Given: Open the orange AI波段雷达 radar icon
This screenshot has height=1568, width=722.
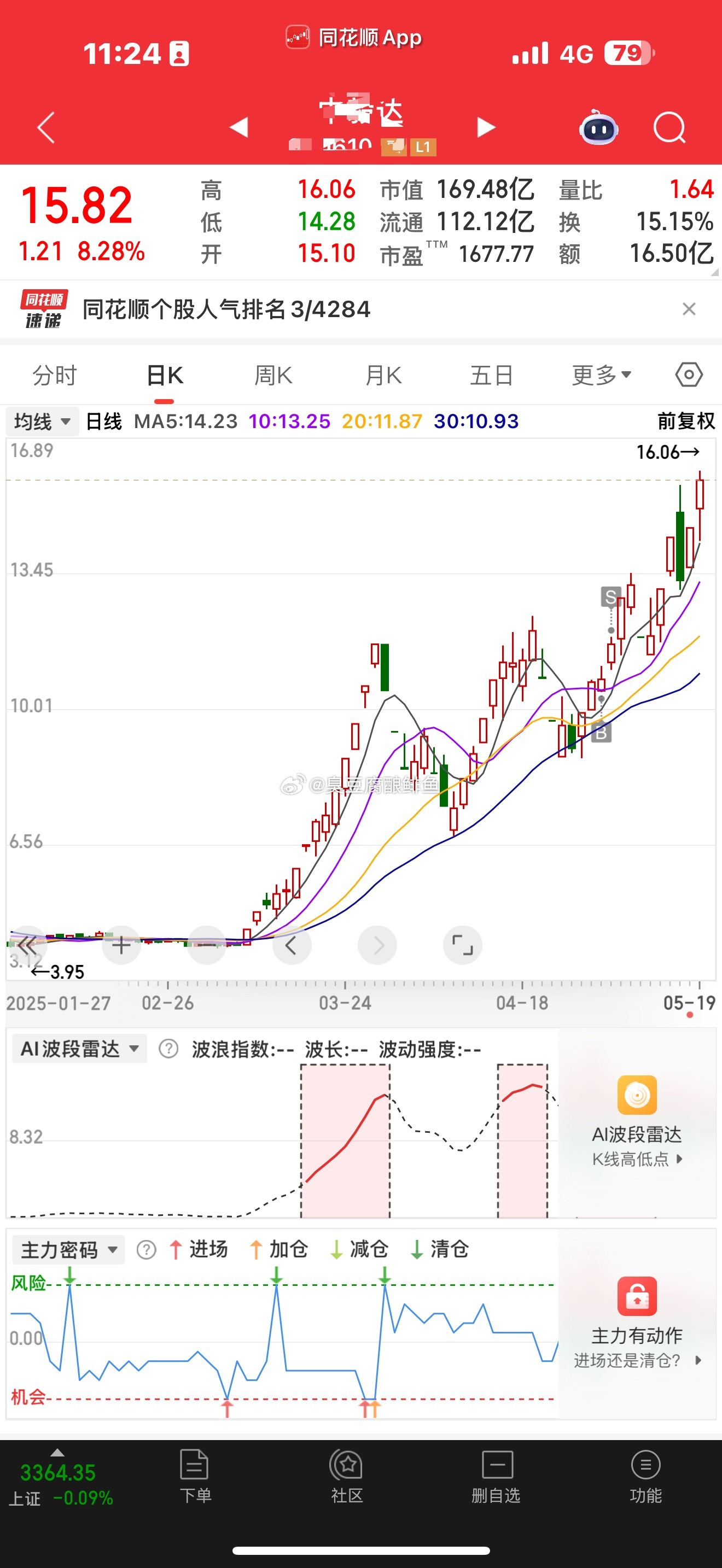Looking at the screenshot, I should click(x=637, y=1095).
